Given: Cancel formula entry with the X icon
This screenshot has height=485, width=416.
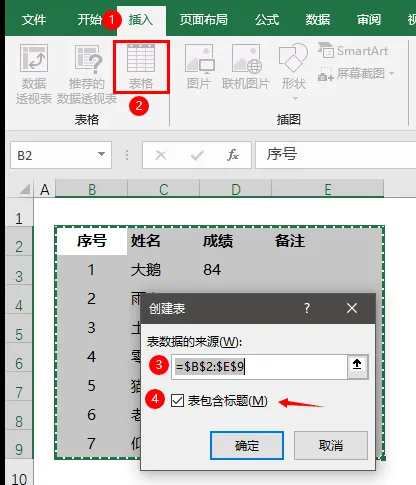Looking at the screenshot, I should [161, 155].
